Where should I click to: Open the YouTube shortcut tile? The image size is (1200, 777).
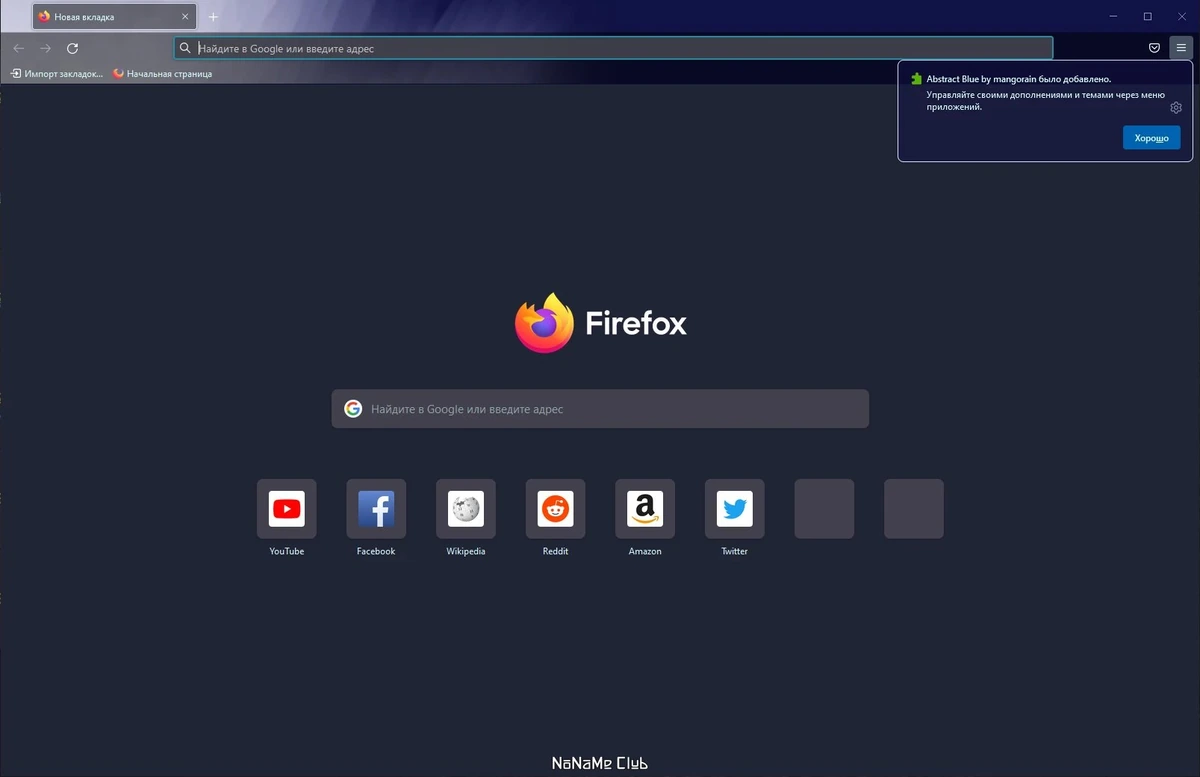(x=287, y=509)
